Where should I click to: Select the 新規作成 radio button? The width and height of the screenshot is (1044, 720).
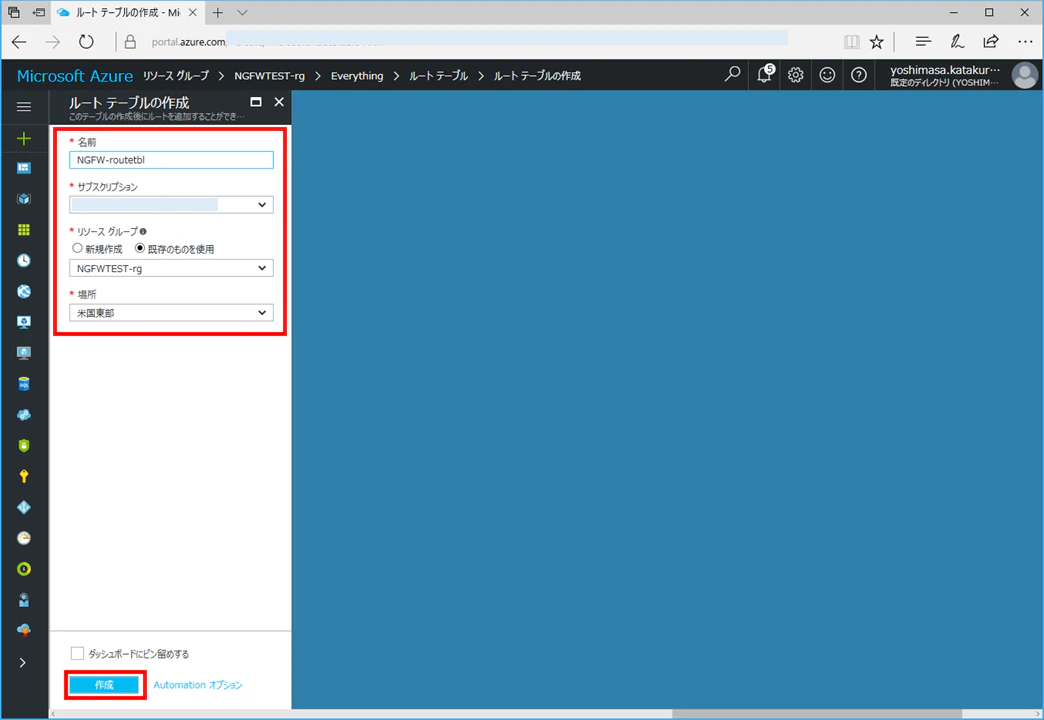(77, 248)
